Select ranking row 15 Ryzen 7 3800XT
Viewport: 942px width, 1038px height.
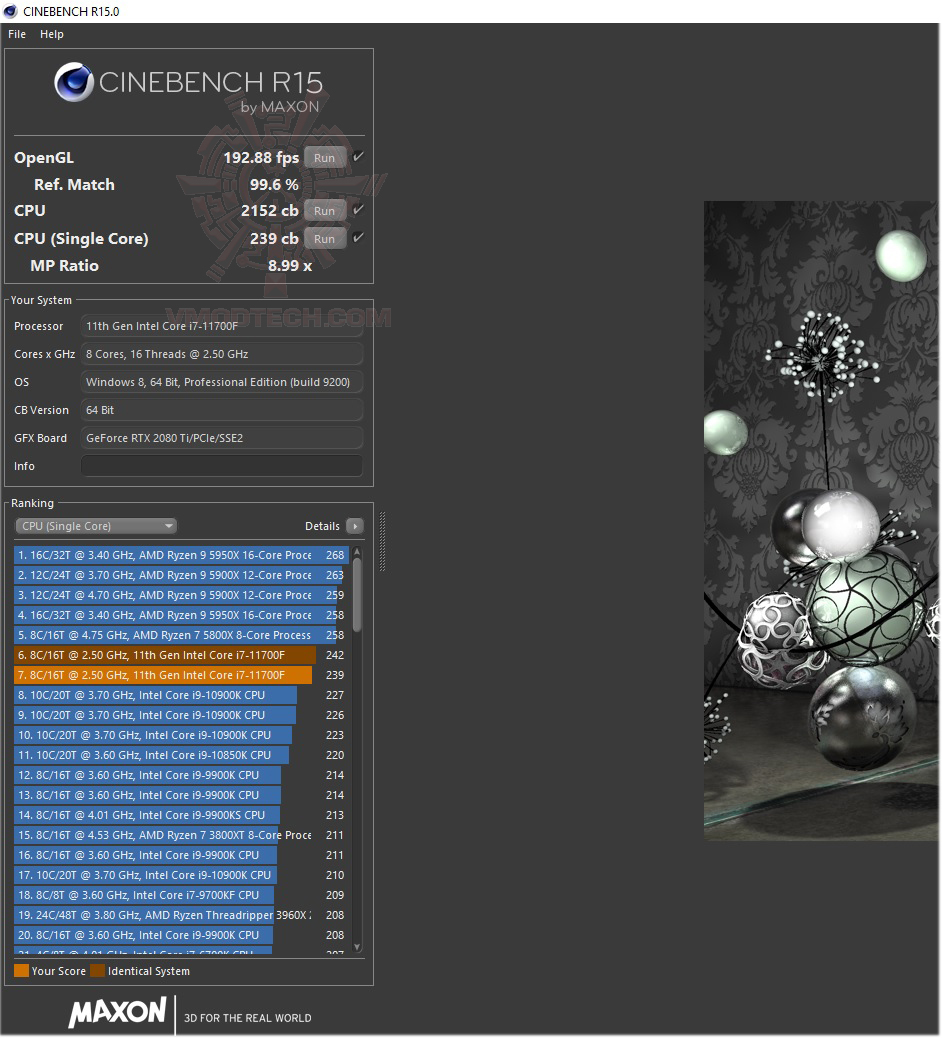(181, 835)
